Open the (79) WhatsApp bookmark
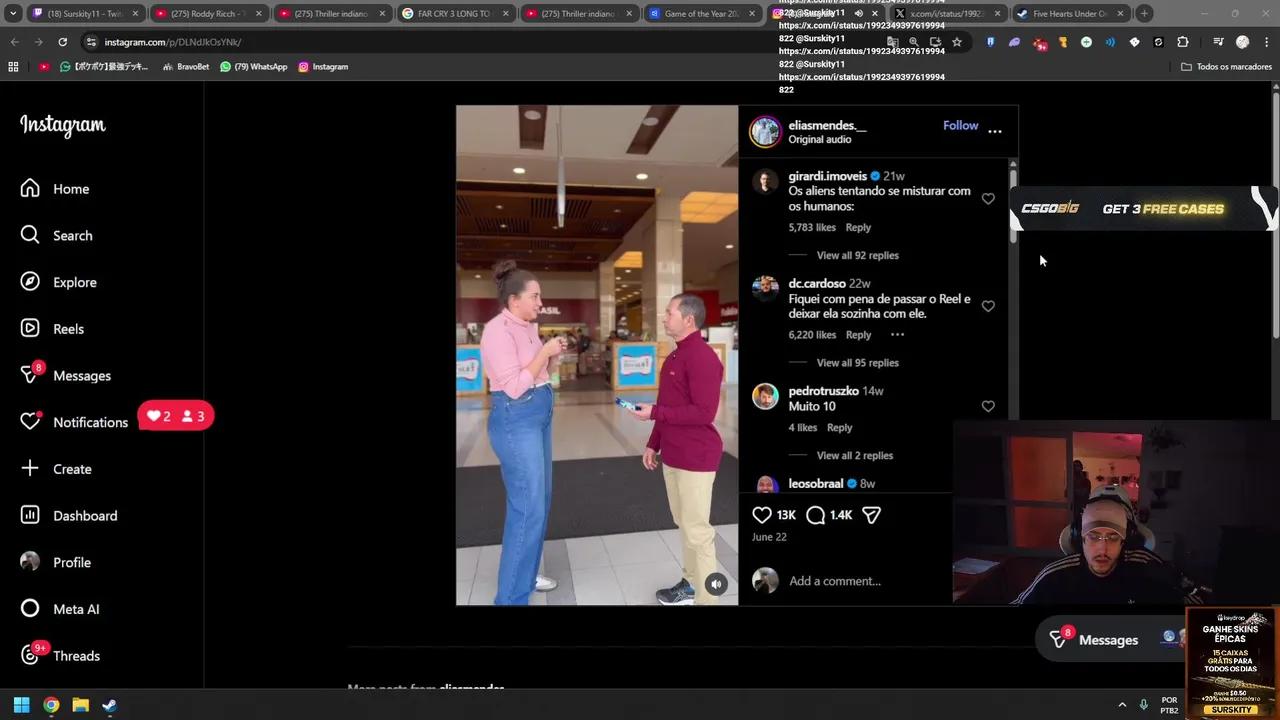Screen dimensions: 1280x720 point(253,67)
